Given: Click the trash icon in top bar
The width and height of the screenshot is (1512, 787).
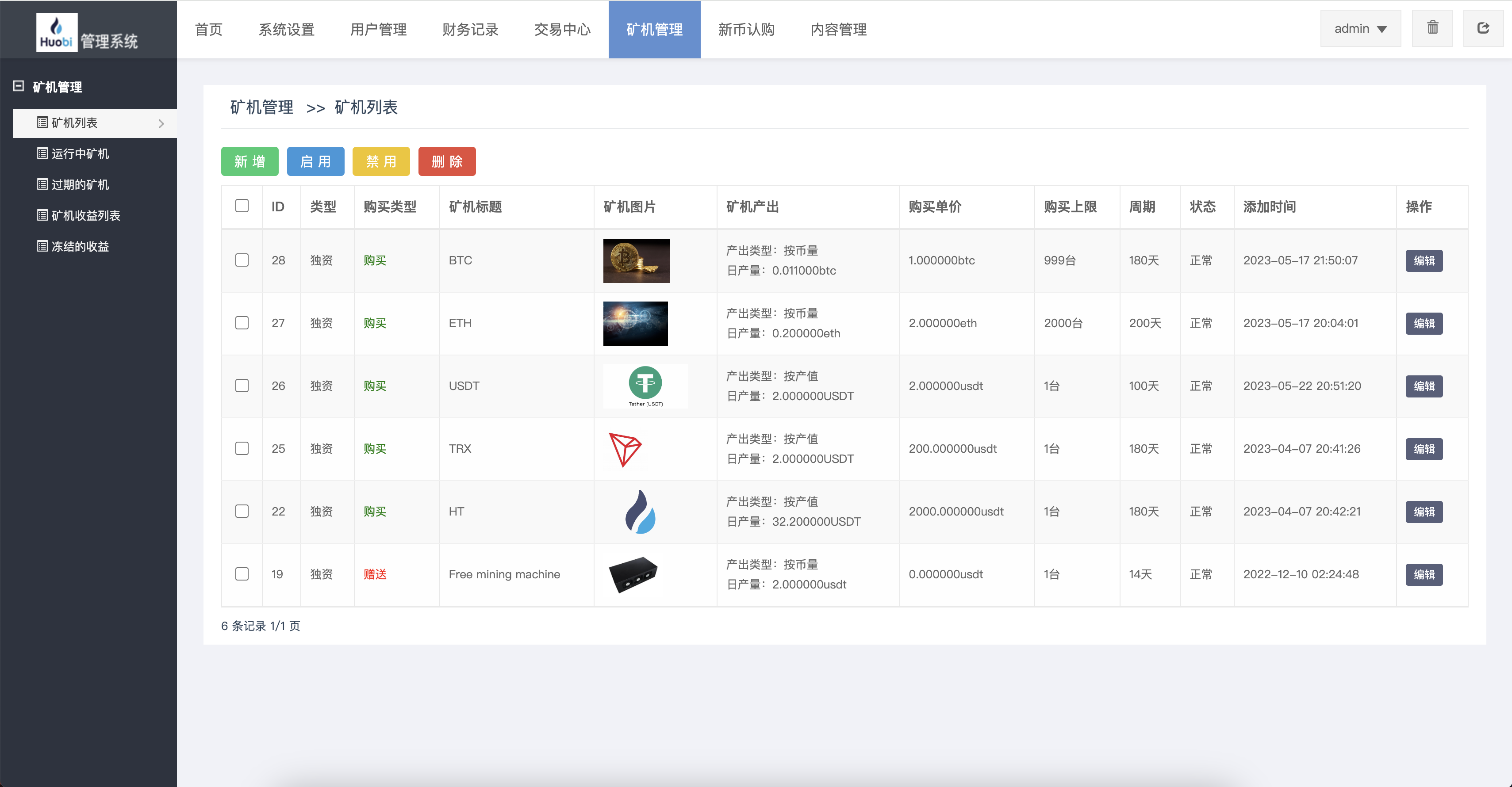Looking at the screenshot, I should tap(1432, 28).
